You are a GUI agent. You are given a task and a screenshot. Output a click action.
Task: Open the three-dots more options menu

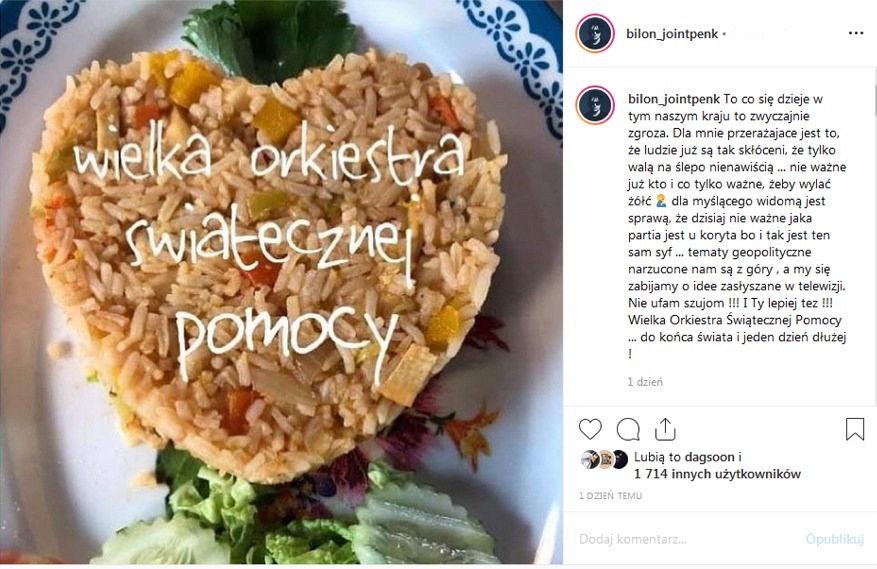tap(856, 34)
